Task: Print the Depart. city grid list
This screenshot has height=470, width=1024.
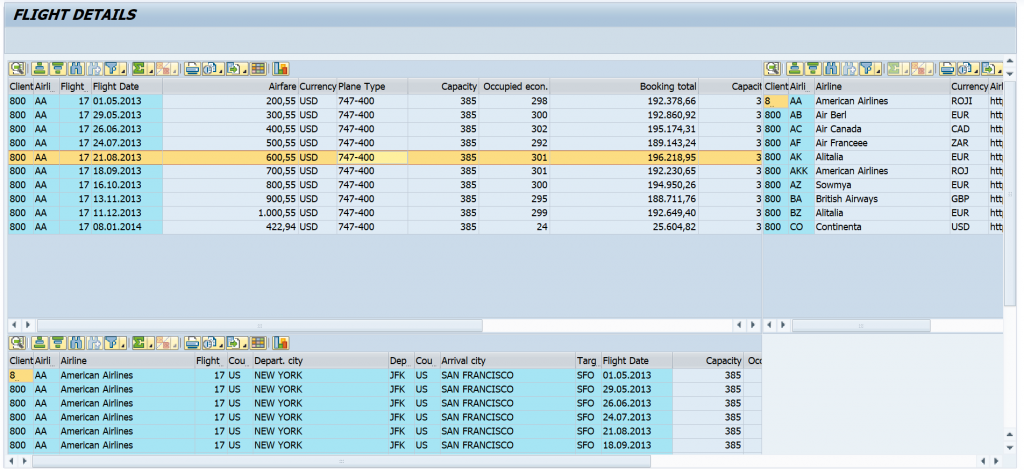Action: pos(193,343)
